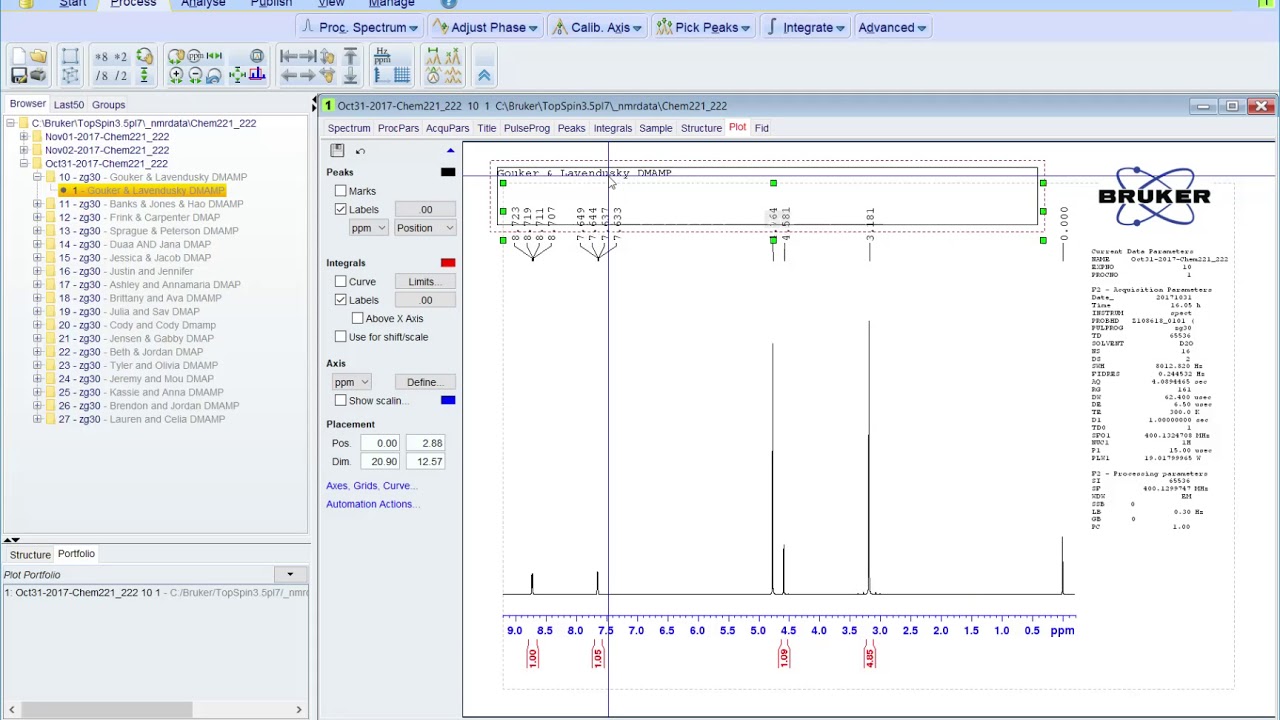The height and width of the screenshot is (720, 1280).
Task: Check the Show scaling checkbox
Action: pyautogui.click(x=341, y=401)
